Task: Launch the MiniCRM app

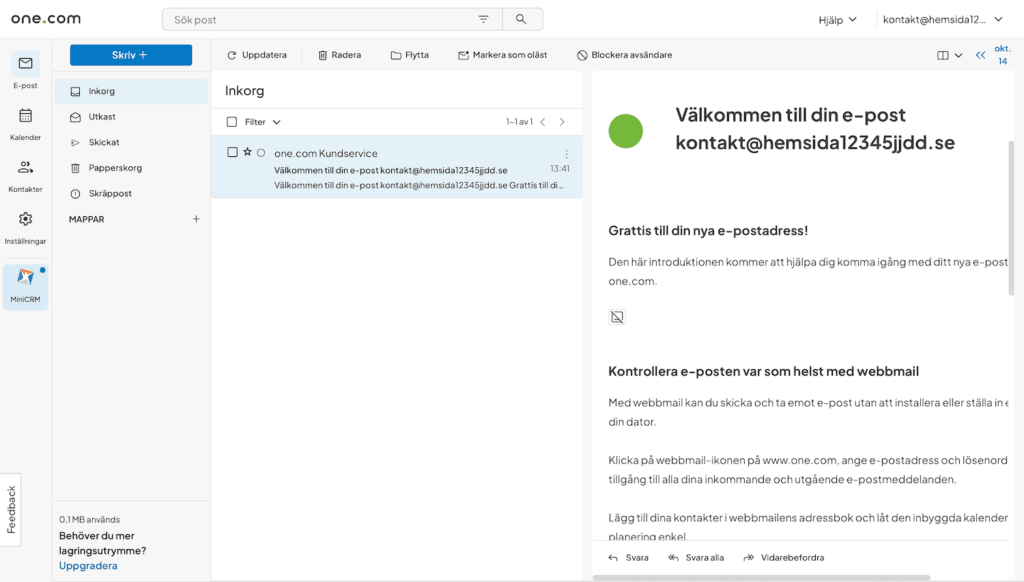Action: pyautogui.click(x=25, y=286)
